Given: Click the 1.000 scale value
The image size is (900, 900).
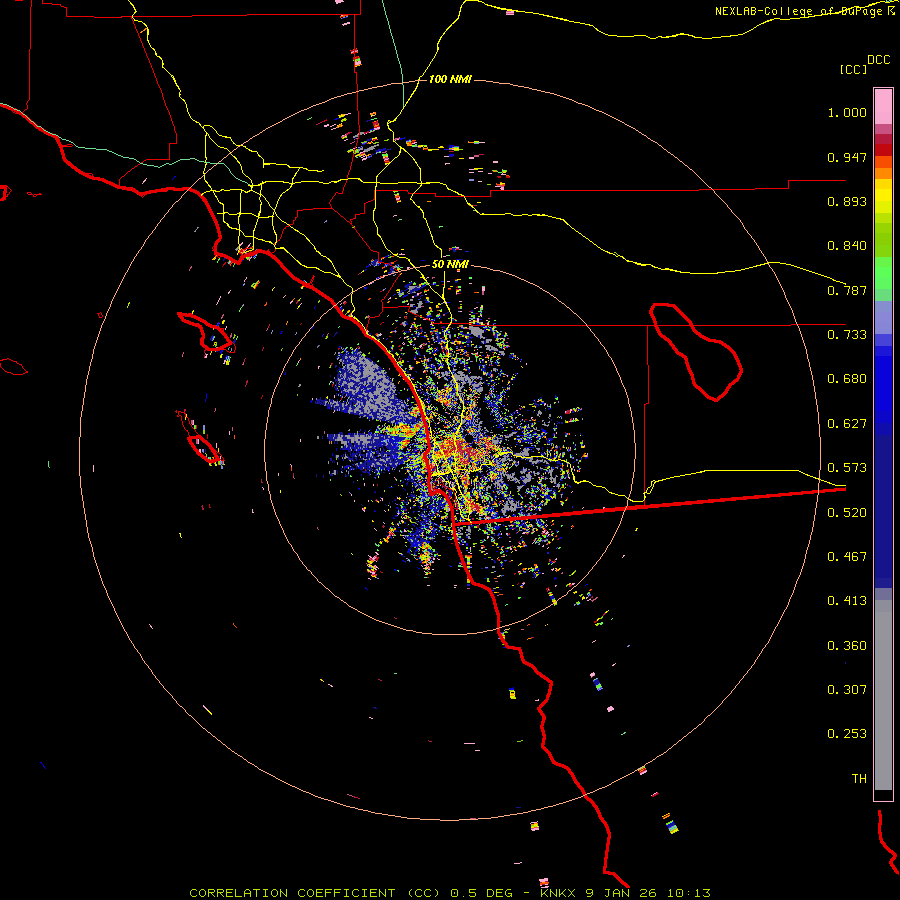Looking at the screenshot, I should [x=847, y=112].
